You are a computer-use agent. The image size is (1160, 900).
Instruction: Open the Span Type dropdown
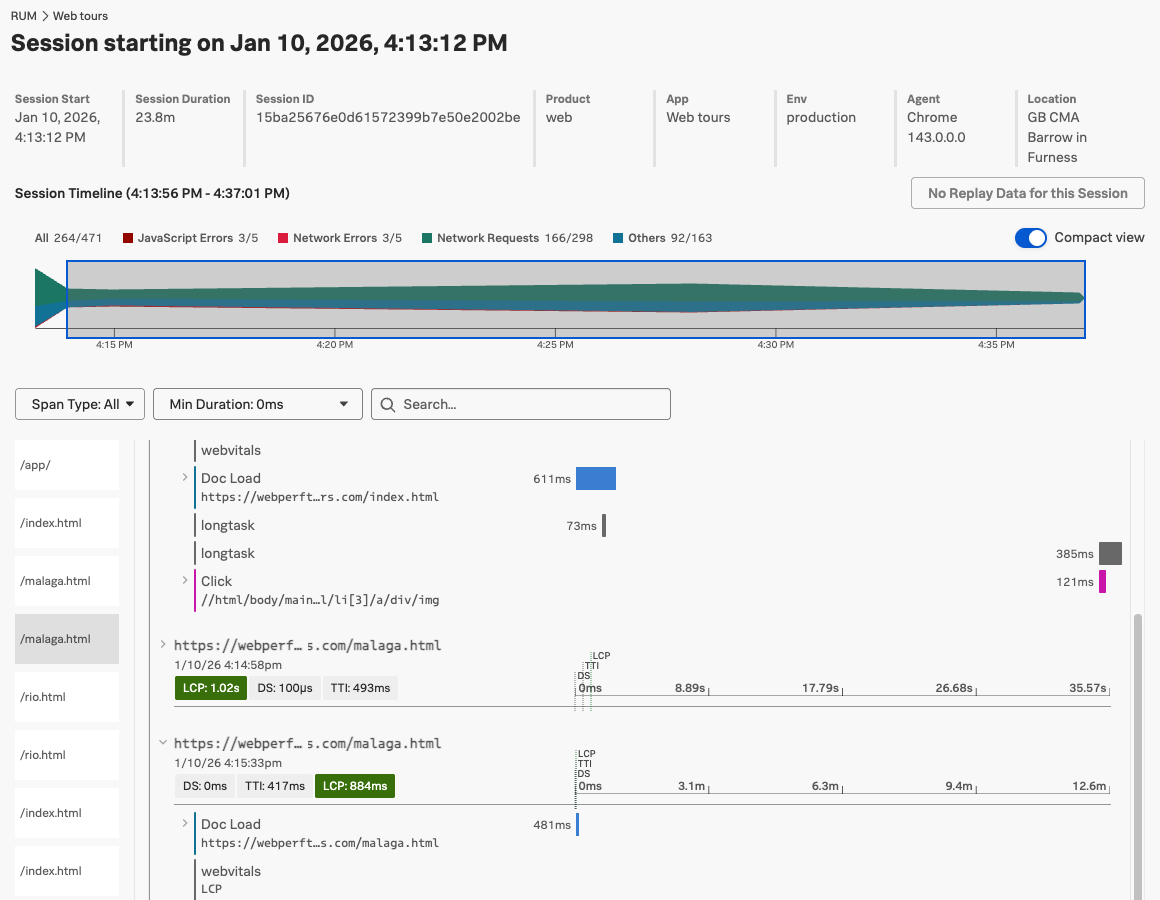[79, 404]
